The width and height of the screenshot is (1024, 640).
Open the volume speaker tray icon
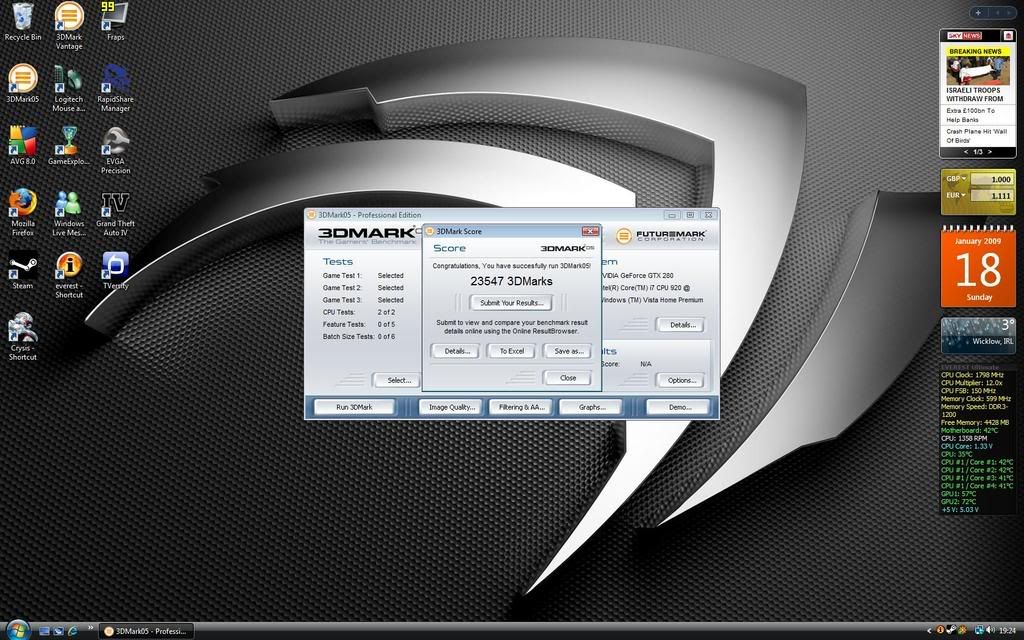click(x=990, y=630)
